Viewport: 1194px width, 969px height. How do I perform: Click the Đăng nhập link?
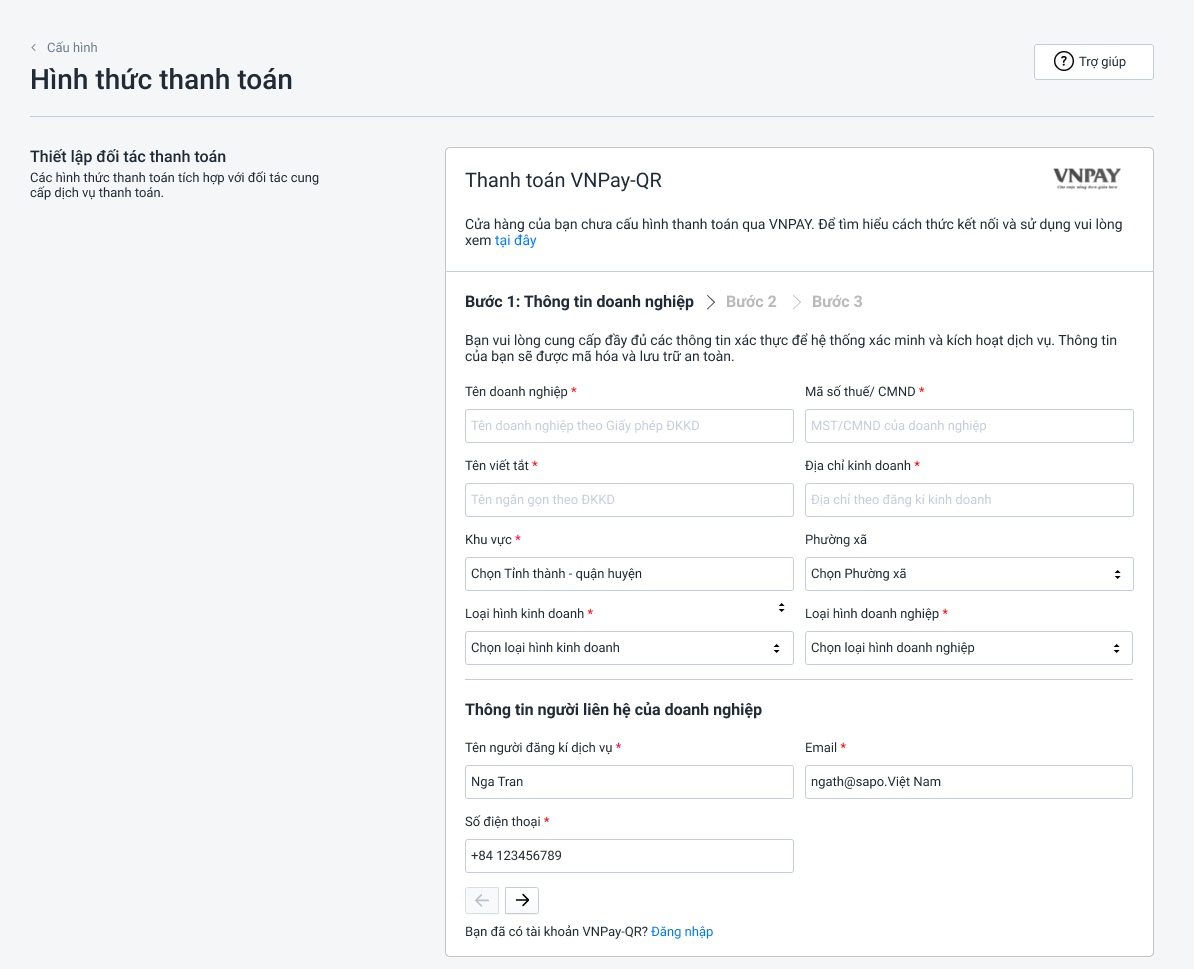[x=682, y=932]
